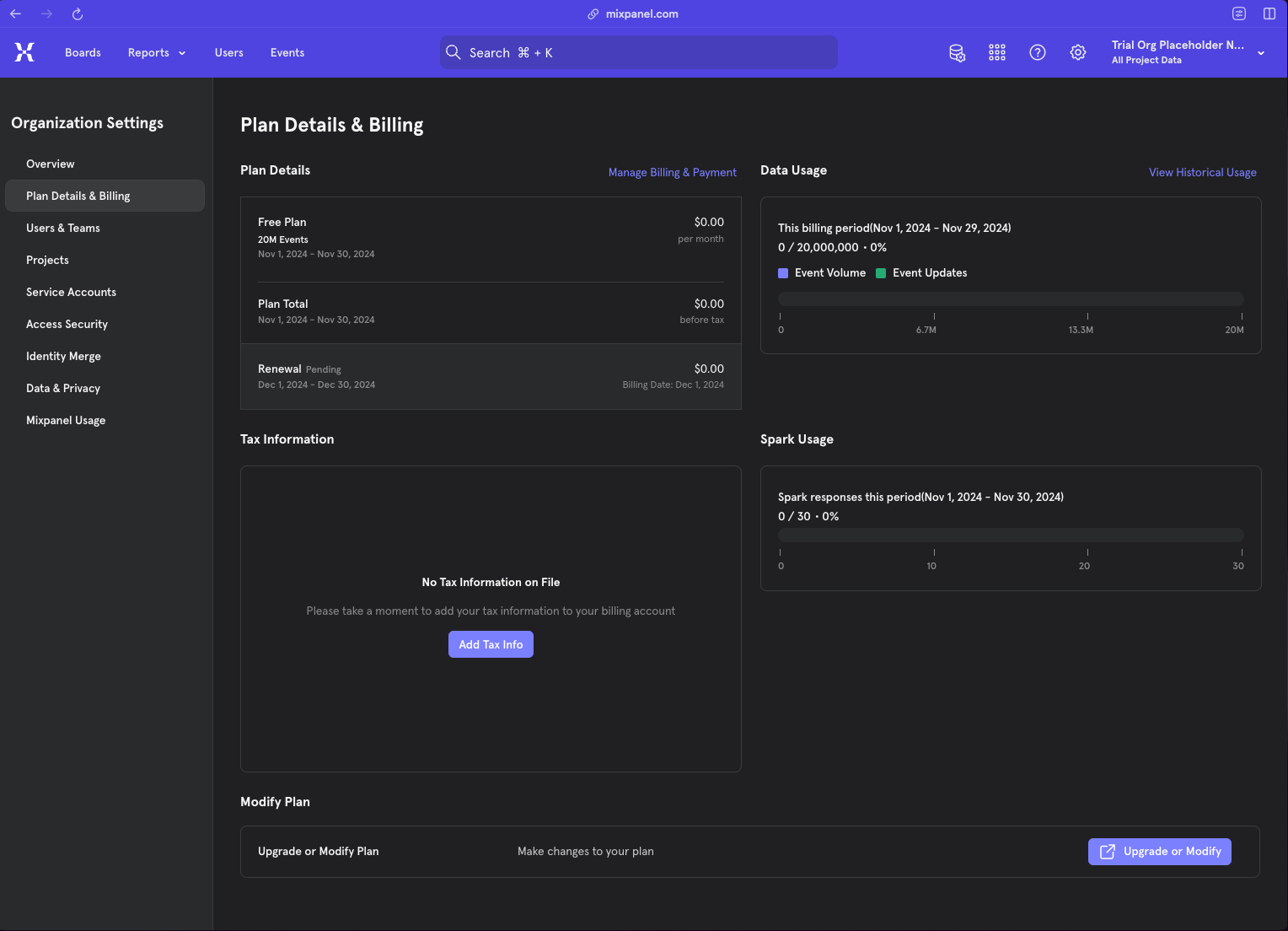The width and height of the screenshot is (1288, 931).
Task: Open the apps grid icon
Action: pos(997,52)
